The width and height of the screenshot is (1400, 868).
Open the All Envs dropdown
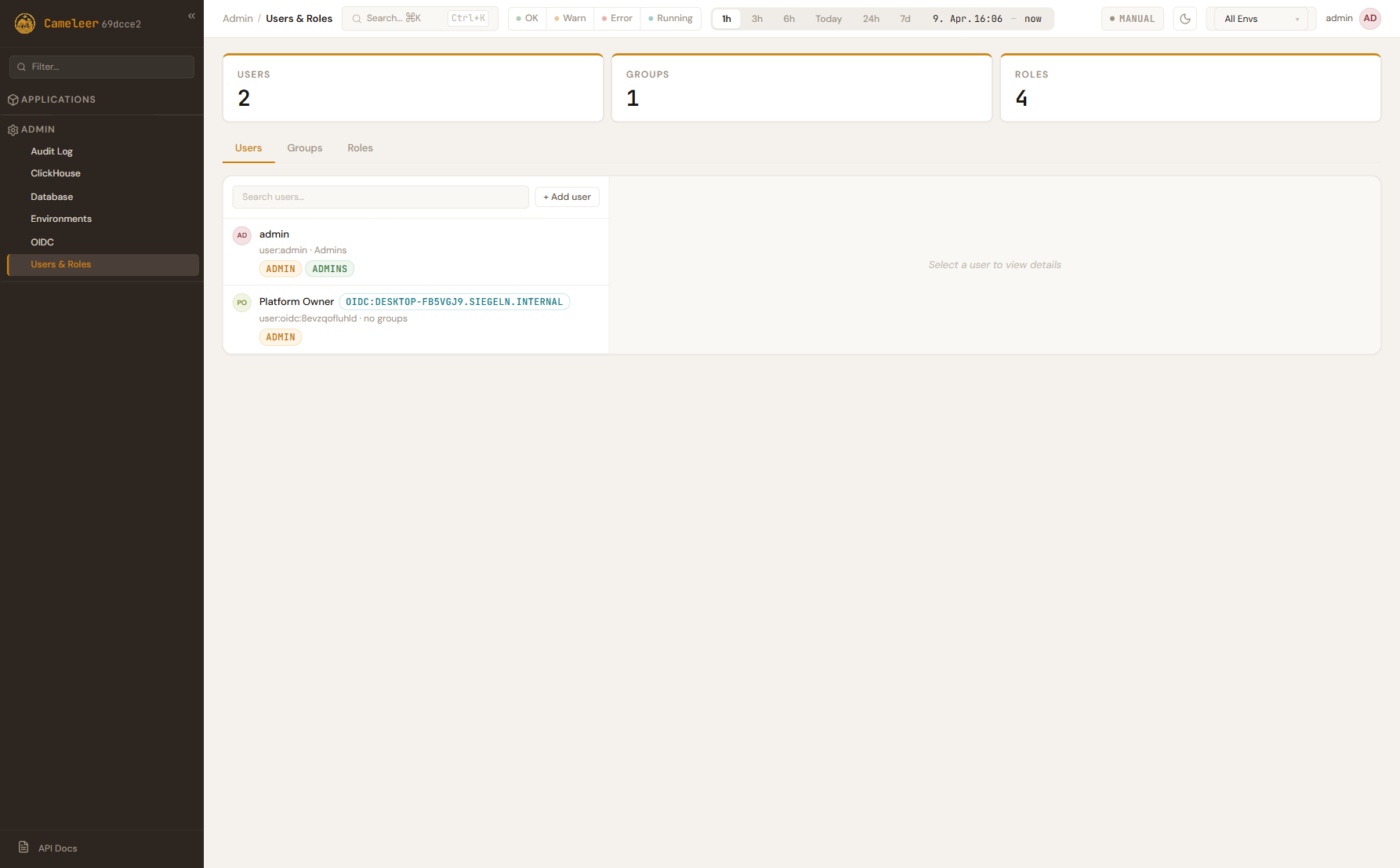tap(1260, 19)
